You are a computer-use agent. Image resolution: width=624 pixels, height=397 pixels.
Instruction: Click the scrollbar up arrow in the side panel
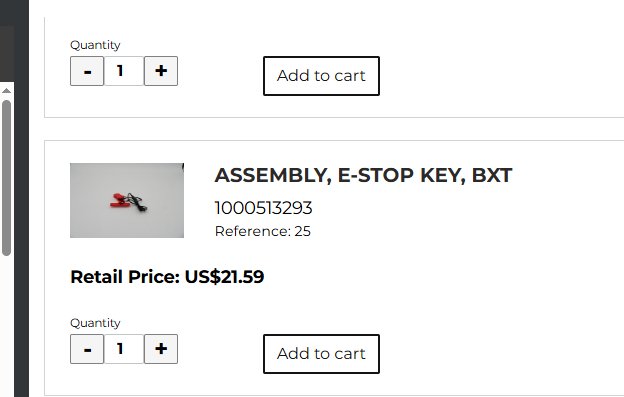pos(6,91)
